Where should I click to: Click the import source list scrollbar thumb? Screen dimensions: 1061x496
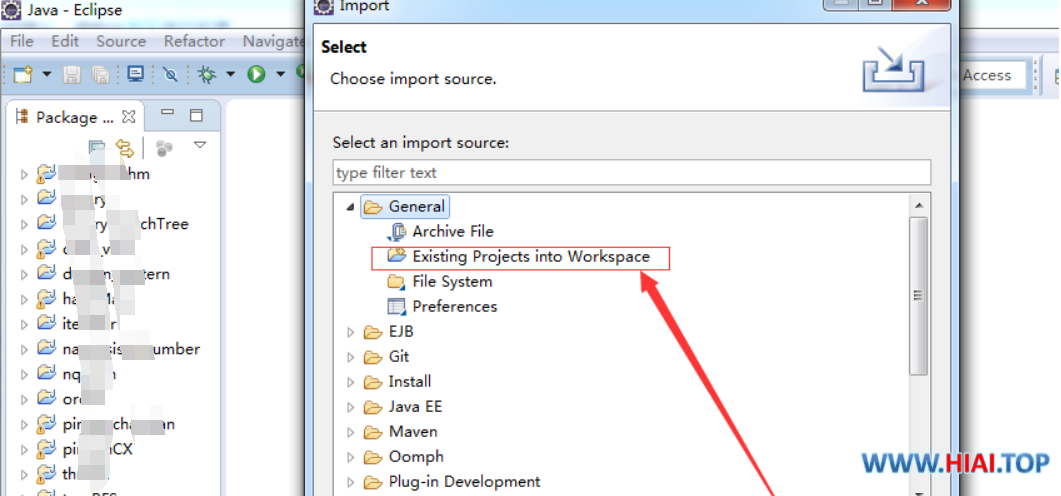[918, 296]
